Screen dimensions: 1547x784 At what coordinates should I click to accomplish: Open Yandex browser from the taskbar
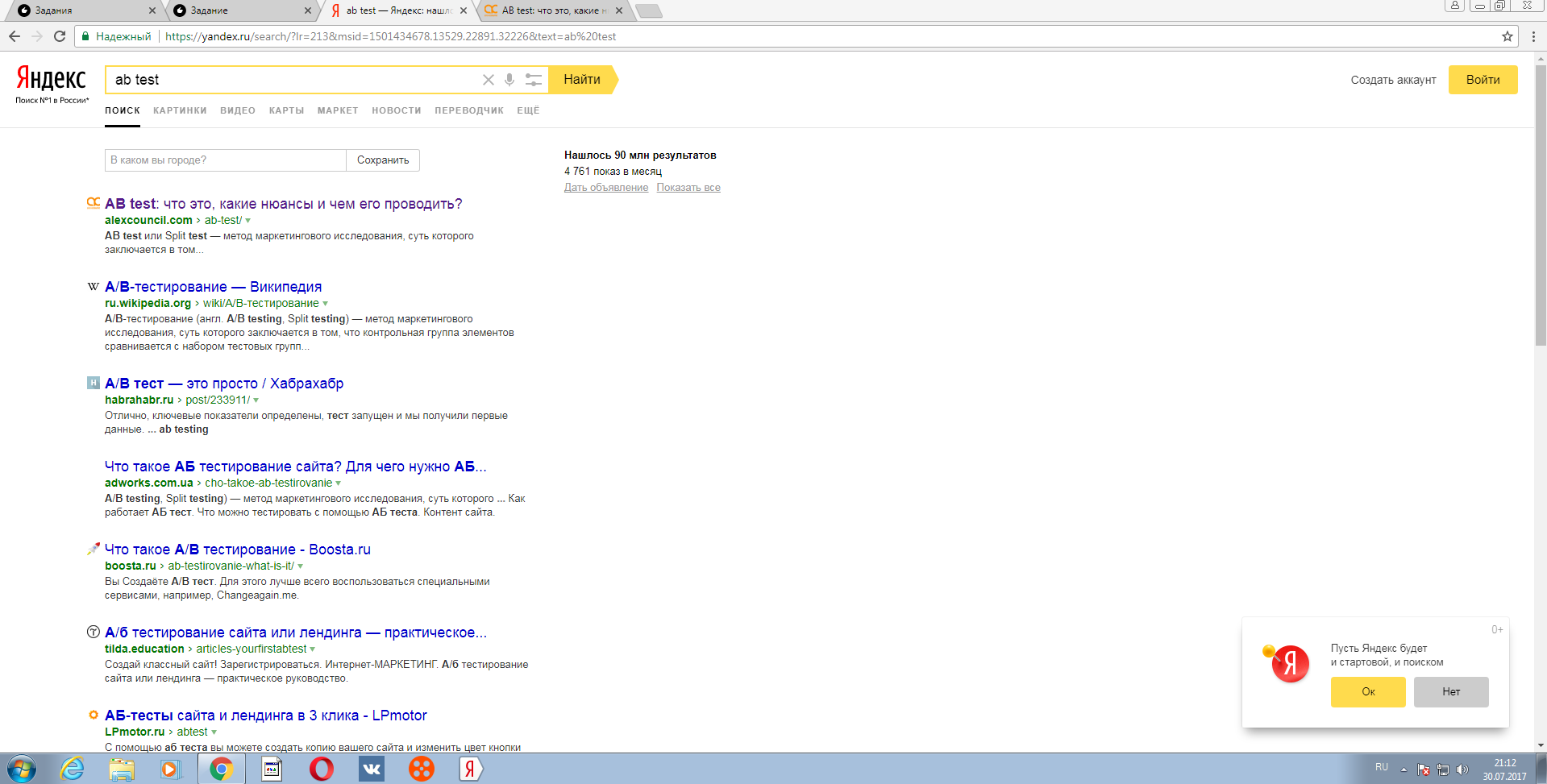[x=471, y=769]
